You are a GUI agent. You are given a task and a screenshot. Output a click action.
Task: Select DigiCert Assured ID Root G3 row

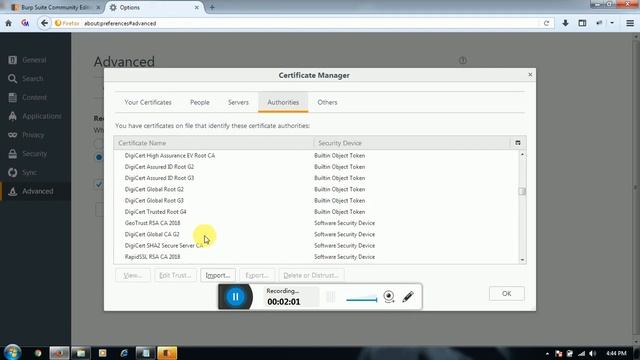[x=316, y=178]
